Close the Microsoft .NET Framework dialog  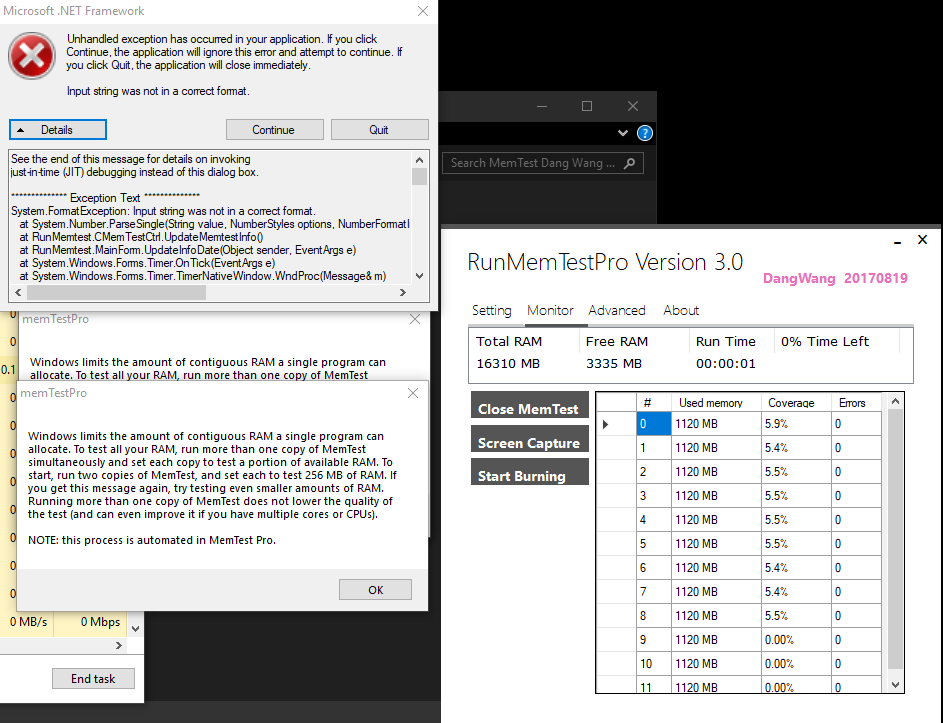[x=423, y=11]
